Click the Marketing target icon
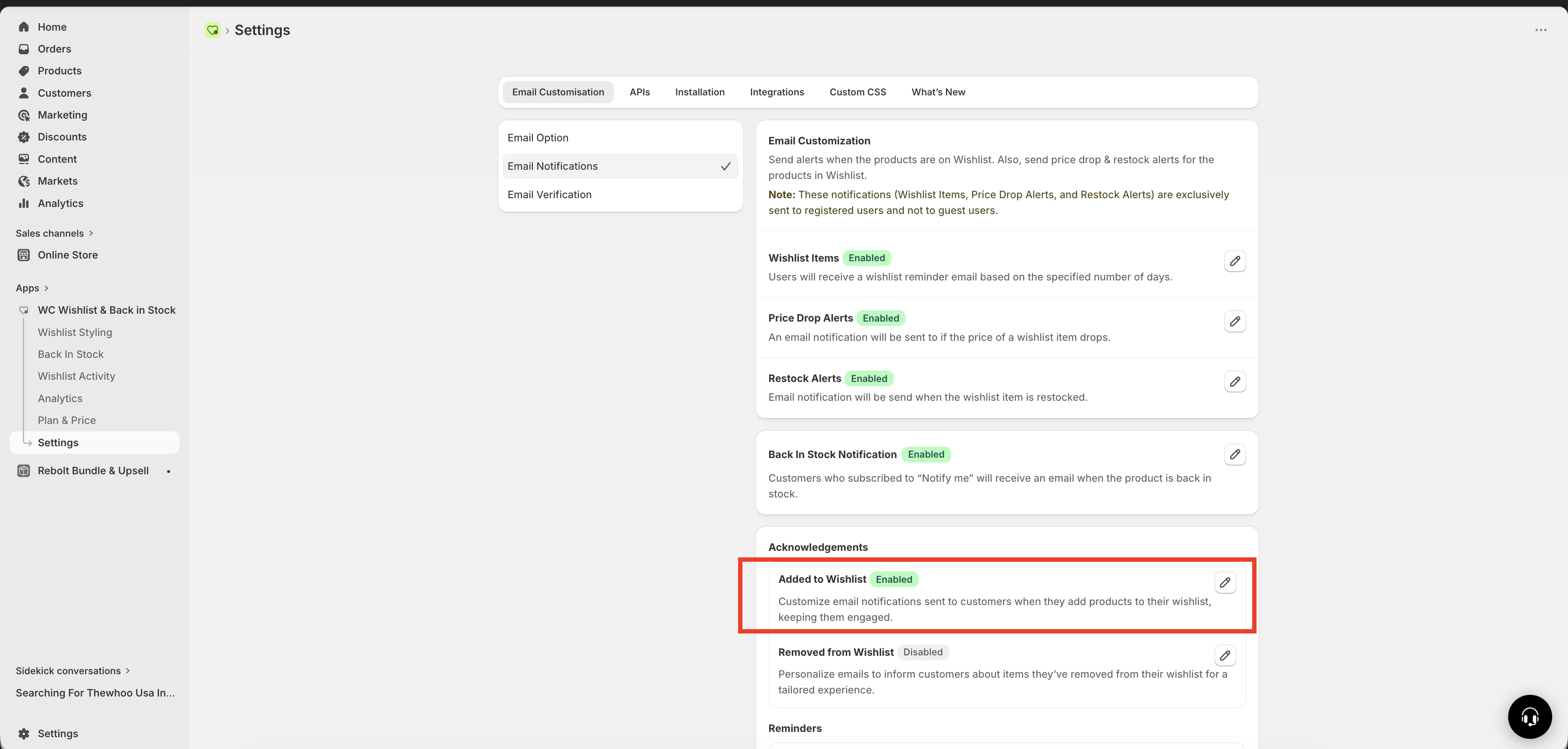 [x=24, y=115]
